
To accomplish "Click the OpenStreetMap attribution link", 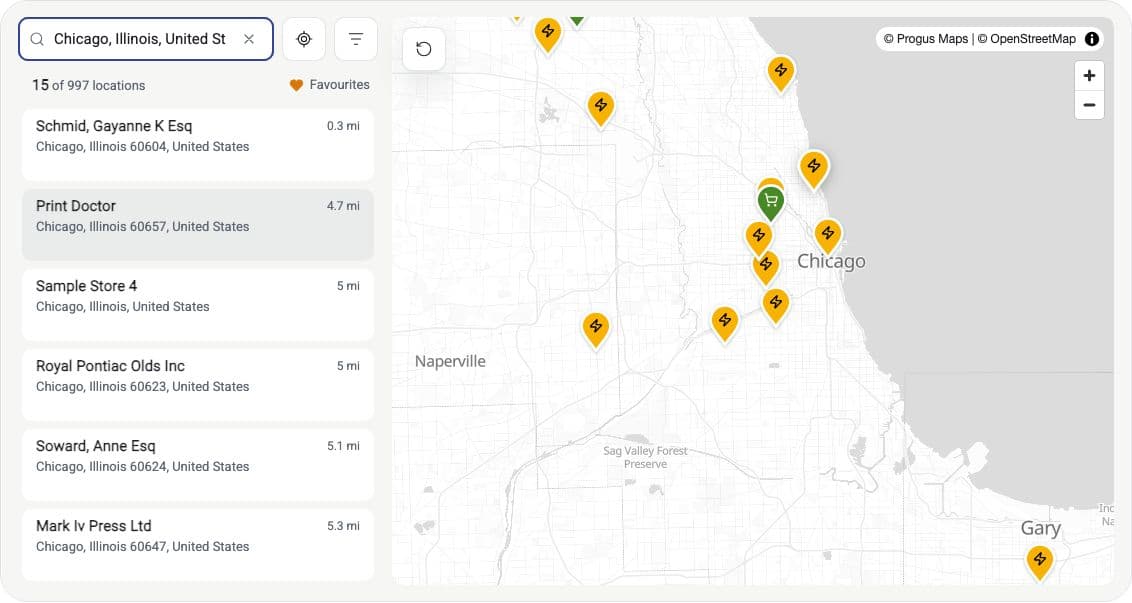I will coord(1027,39).
